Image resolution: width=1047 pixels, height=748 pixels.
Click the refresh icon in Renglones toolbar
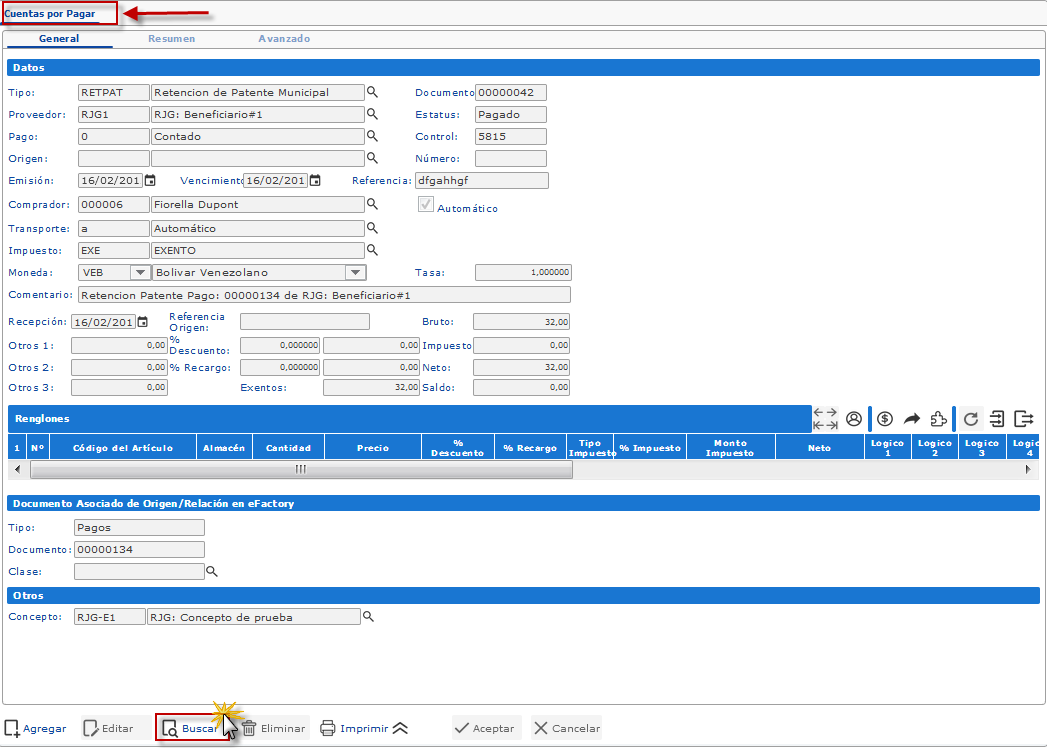tap(971, 419)
